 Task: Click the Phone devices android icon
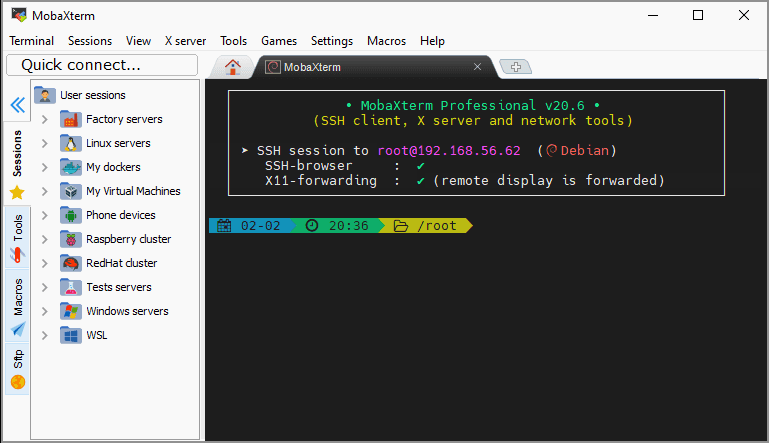coord(70,215)
